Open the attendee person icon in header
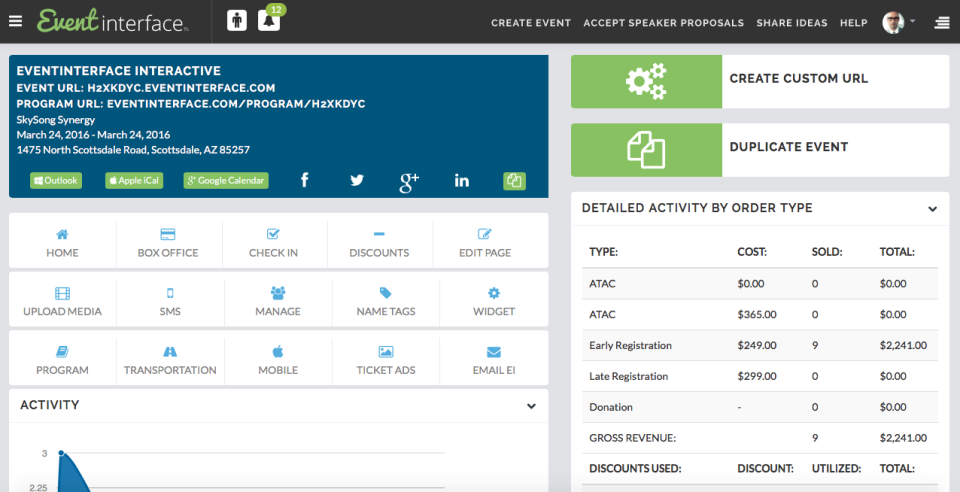The width and height of the screenshot is (960, 492). tap(237, 21)
